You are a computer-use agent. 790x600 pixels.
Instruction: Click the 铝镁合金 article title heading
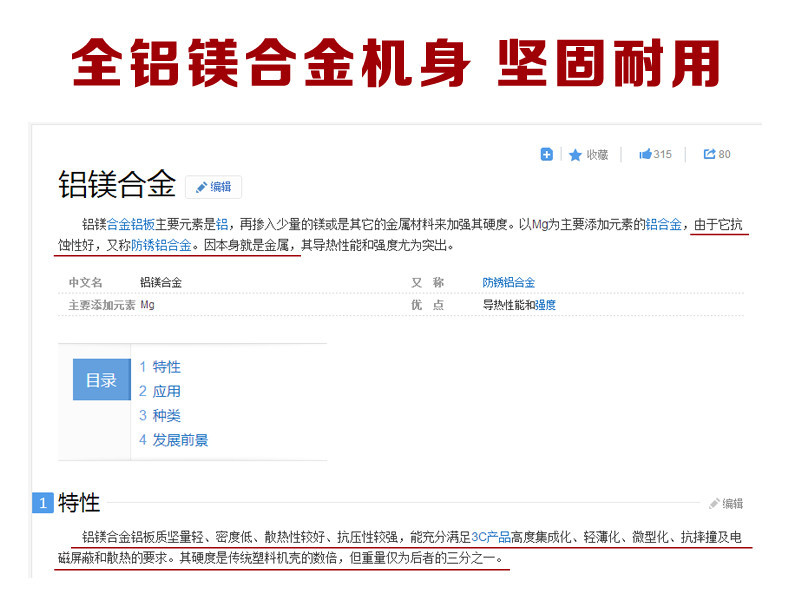[117, 185]
